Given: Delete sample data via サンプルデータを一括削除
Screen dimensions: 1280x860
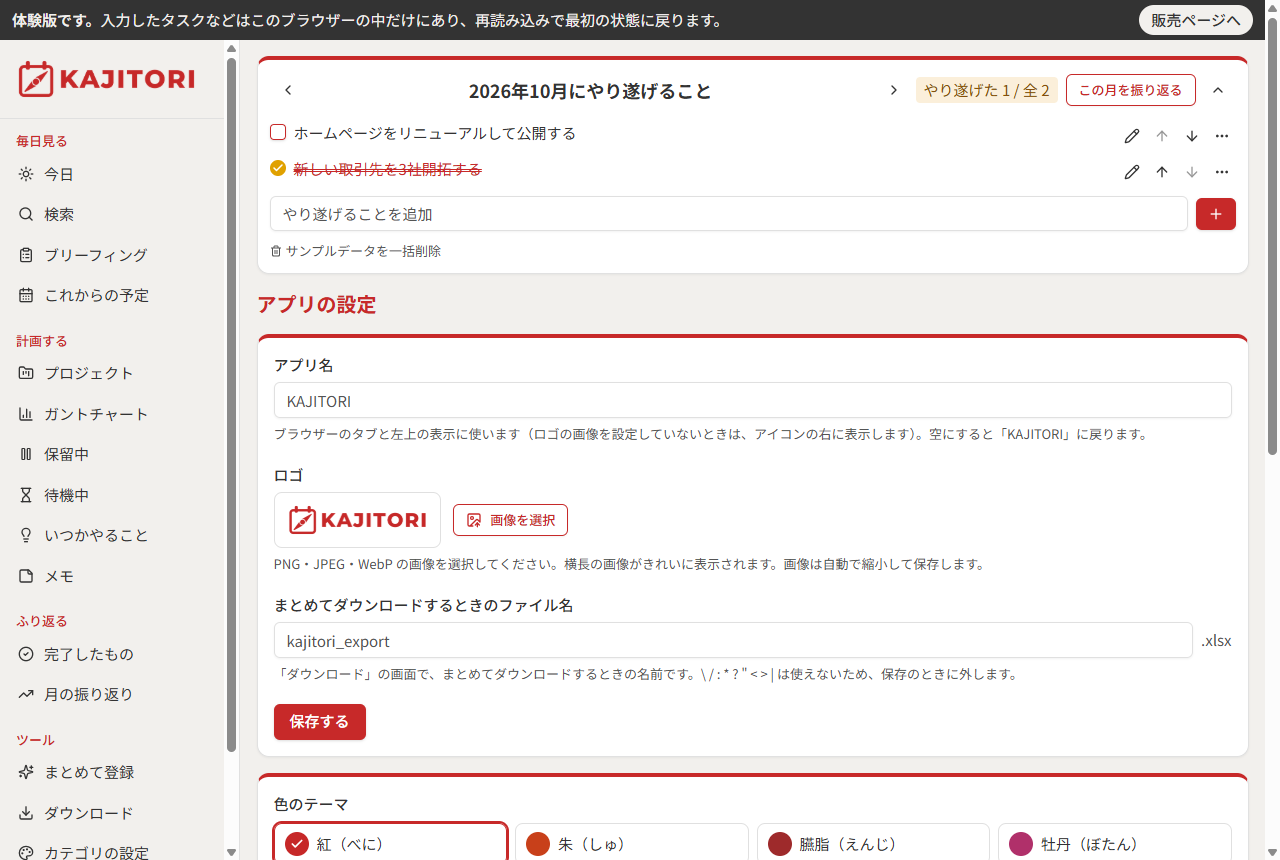Looking at the screenshot, I should coord(356,251).
